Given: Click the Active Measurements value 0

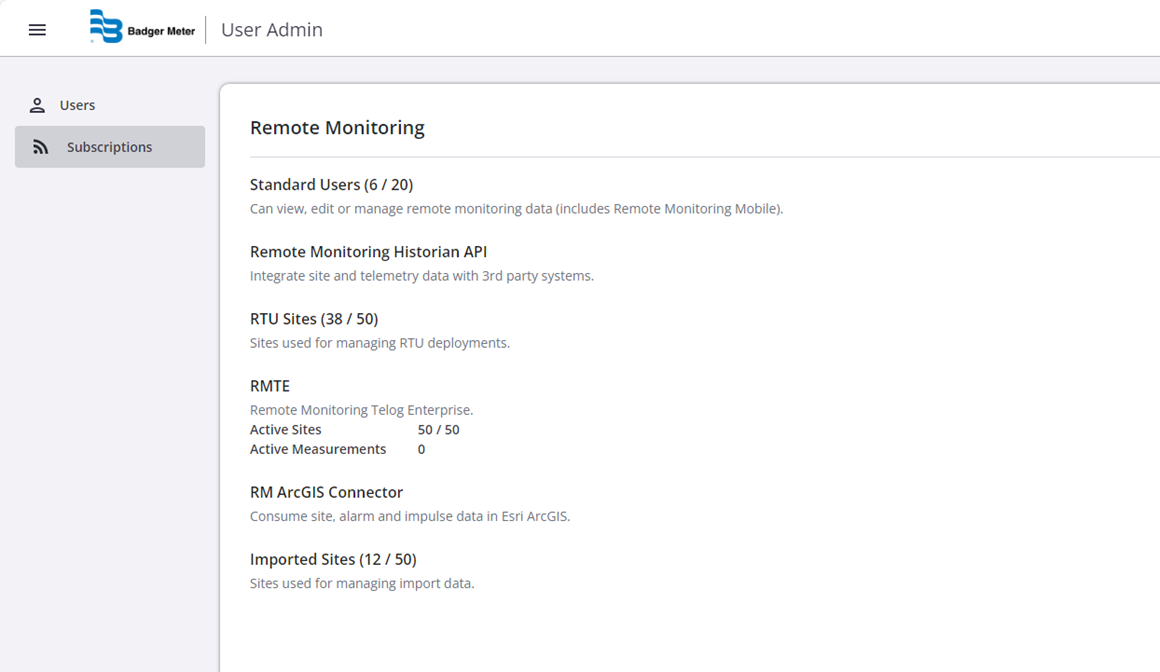Looking at the screenshot, I should coord(421,450).
